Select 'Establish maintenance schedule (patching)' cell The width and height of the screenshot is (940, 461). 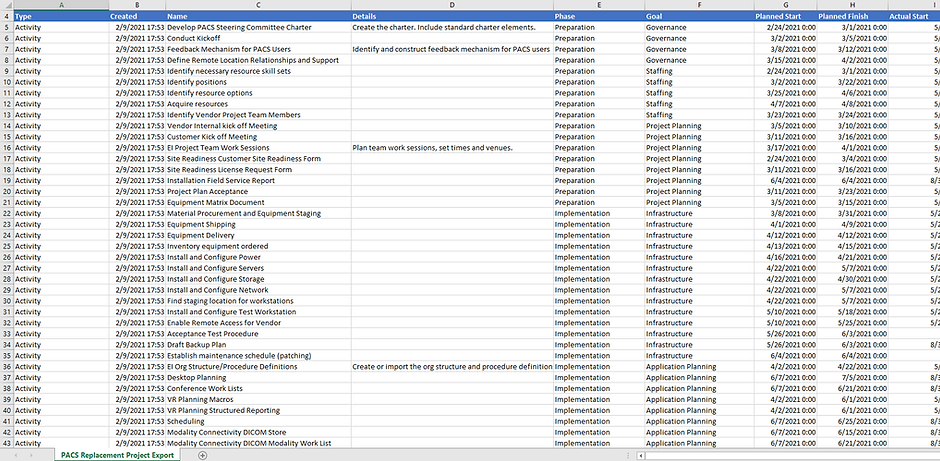pos(258,355)
